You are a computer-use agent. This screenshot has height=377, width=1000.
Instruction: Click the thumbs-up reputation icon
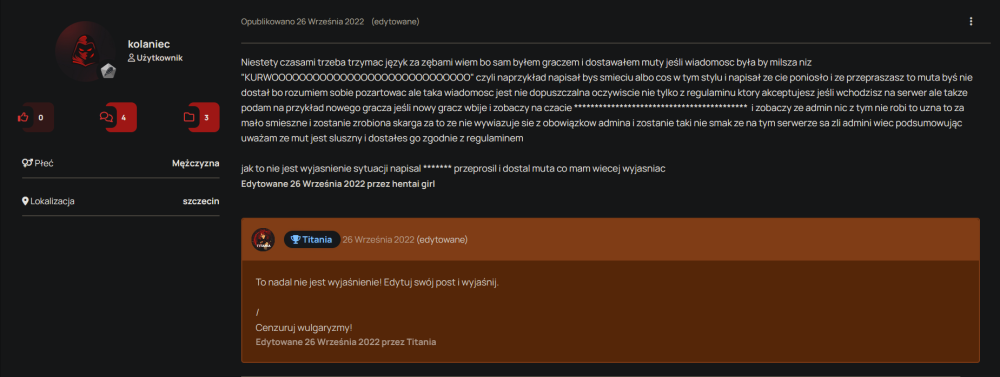[x=24, y=117]
